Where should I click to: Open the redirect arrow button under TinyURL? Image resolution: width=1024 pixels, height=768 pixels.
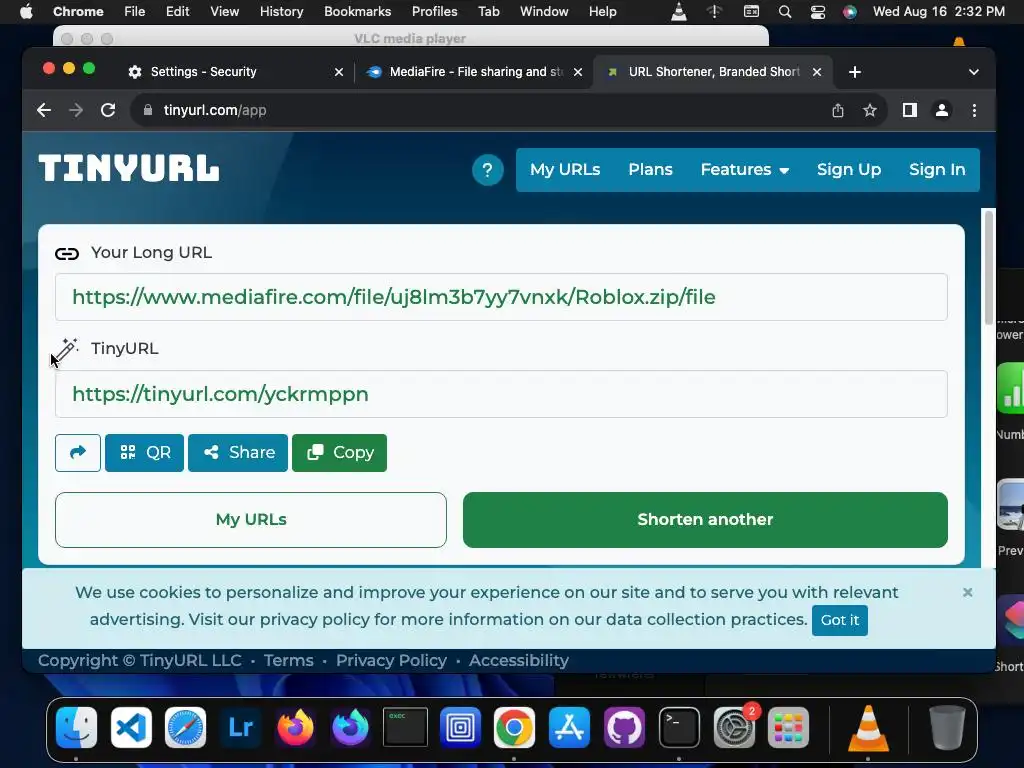coord(78,453)
